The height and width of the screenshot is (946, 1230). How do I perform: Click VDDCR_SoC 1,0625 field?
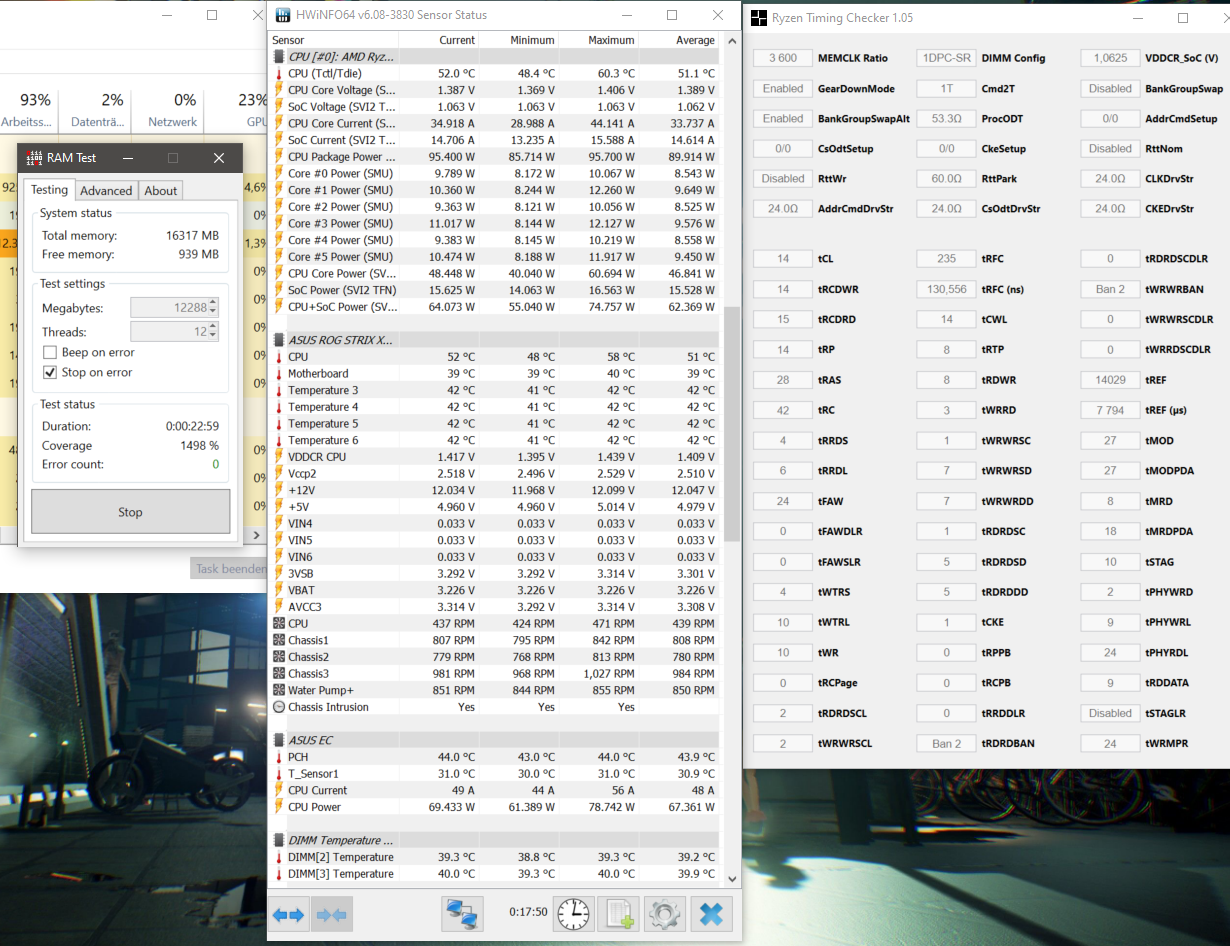(x=1110, y=58)
